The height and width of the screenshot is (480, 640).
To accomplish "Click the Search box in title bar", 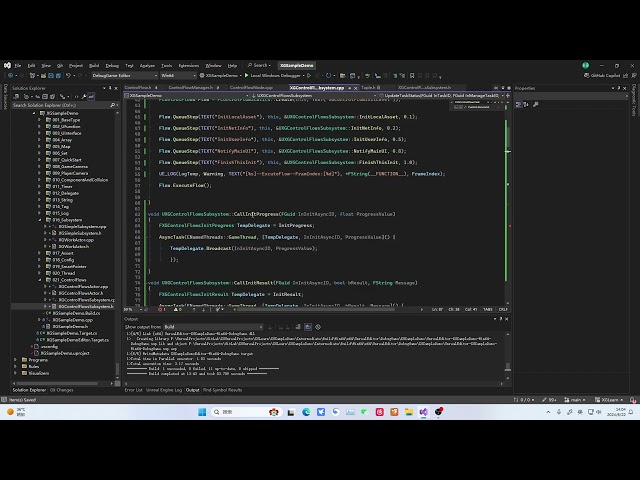I will pyautogui.click(x=259, y=65).
